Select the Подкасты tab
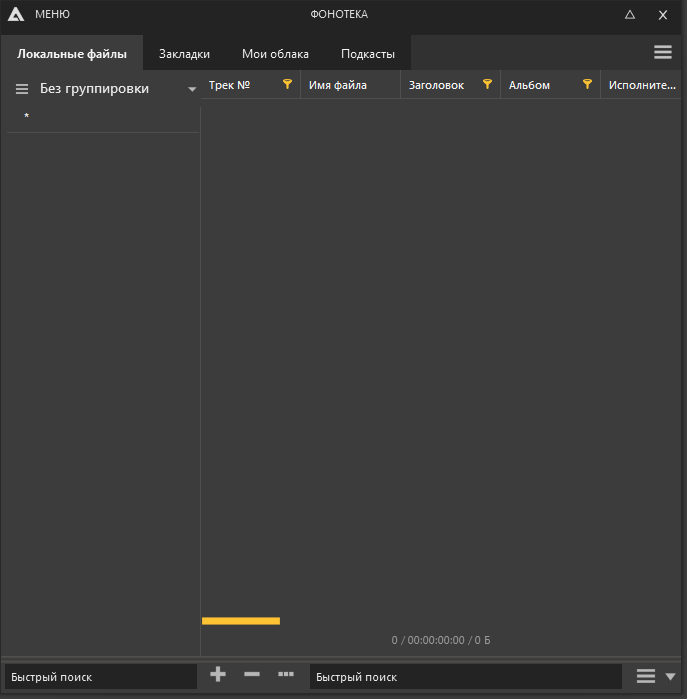This screenshot has width=687, height=699. pyautogui.click(x=367, y=54)
